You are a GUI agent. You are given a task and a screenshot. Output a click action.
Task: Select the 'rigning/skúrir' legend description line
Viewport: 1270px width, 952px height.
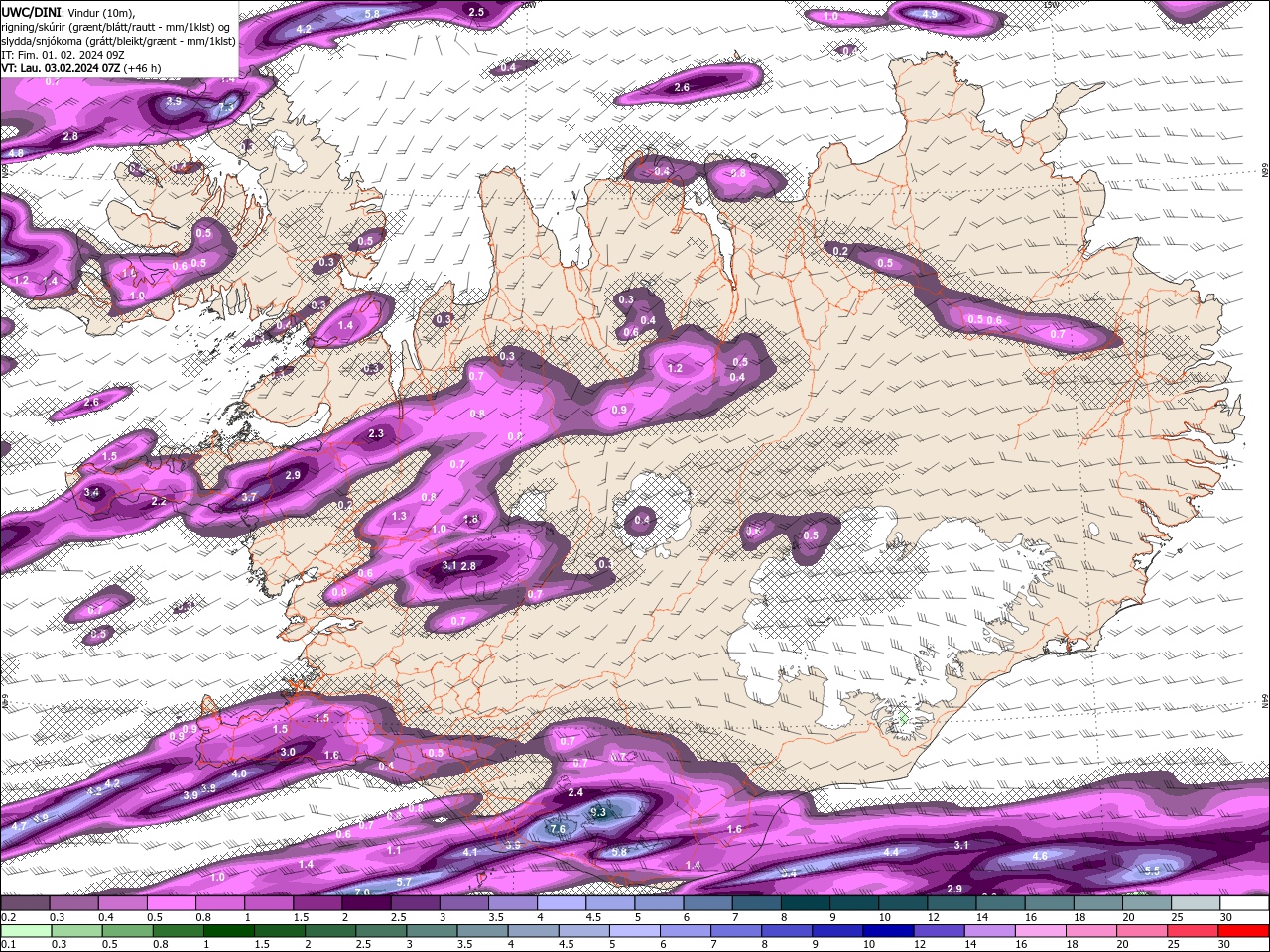(x=118, y=27)
